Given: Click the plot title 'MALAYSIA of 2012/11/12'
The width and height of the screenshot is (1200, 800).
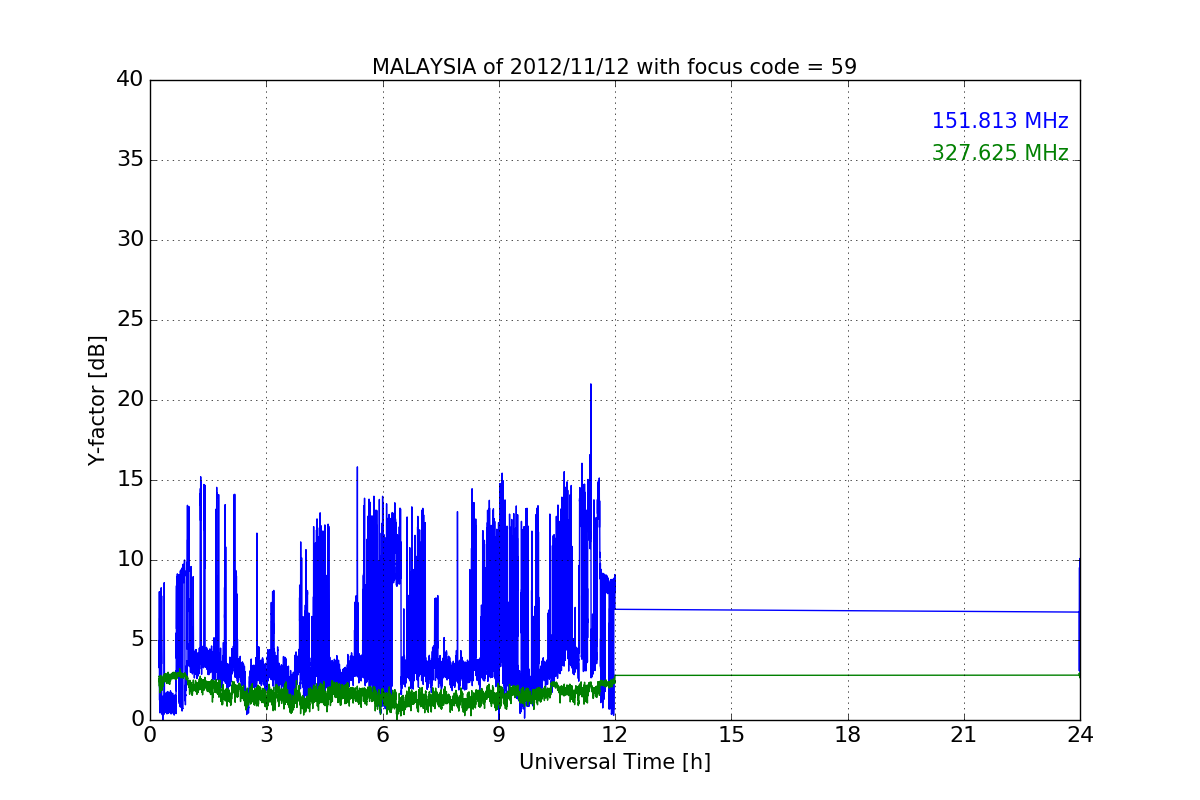Looking at the screenshot, I should 614,67.
